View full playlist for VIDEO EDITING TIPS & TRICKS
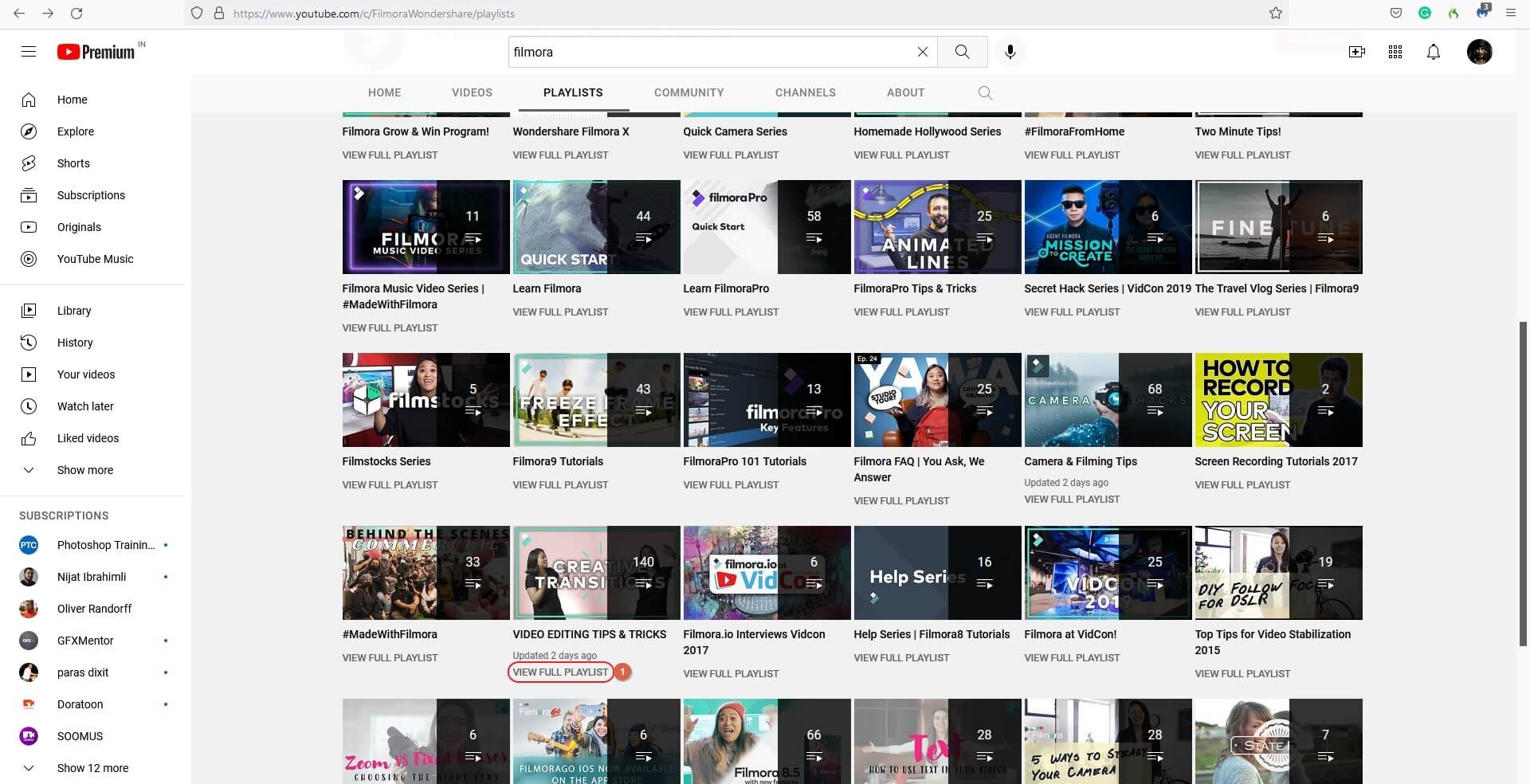Screen dimensions: 1530x784 pyautogui.click(x=560, y=672)
